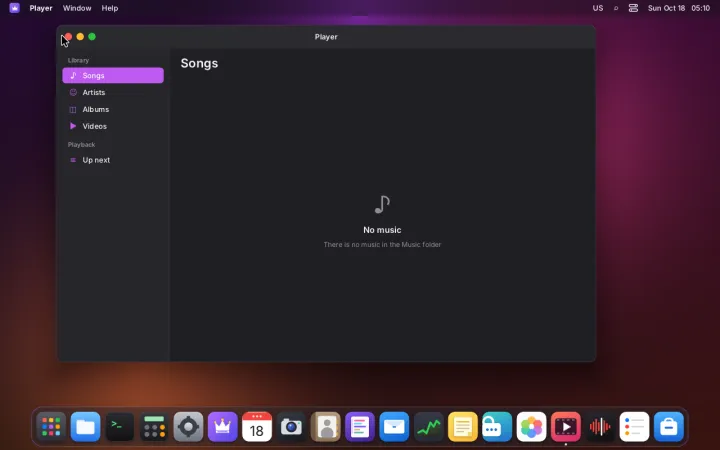Minimize the Player window with the yellow button
Screen dimensions: 720x450
(x=80, y=37)
